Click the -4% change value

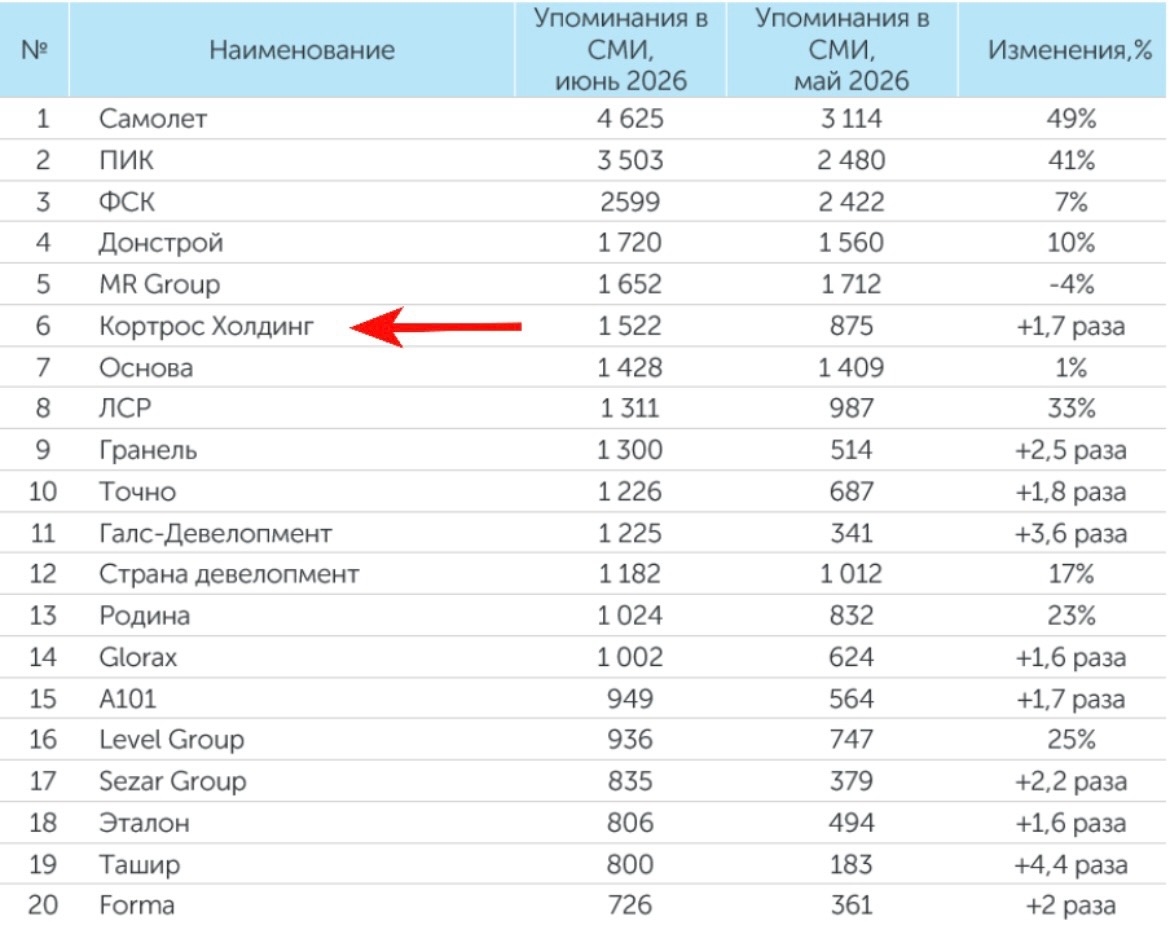point(1071,284)
